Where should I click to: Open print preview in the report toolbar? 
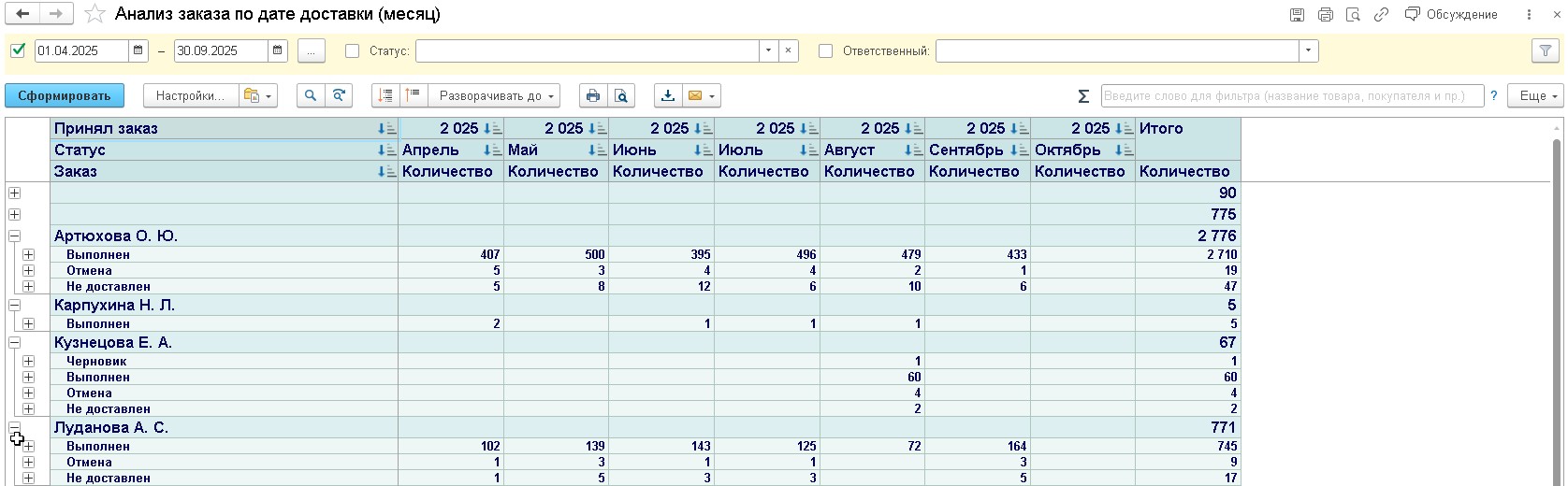pos(620,95)
